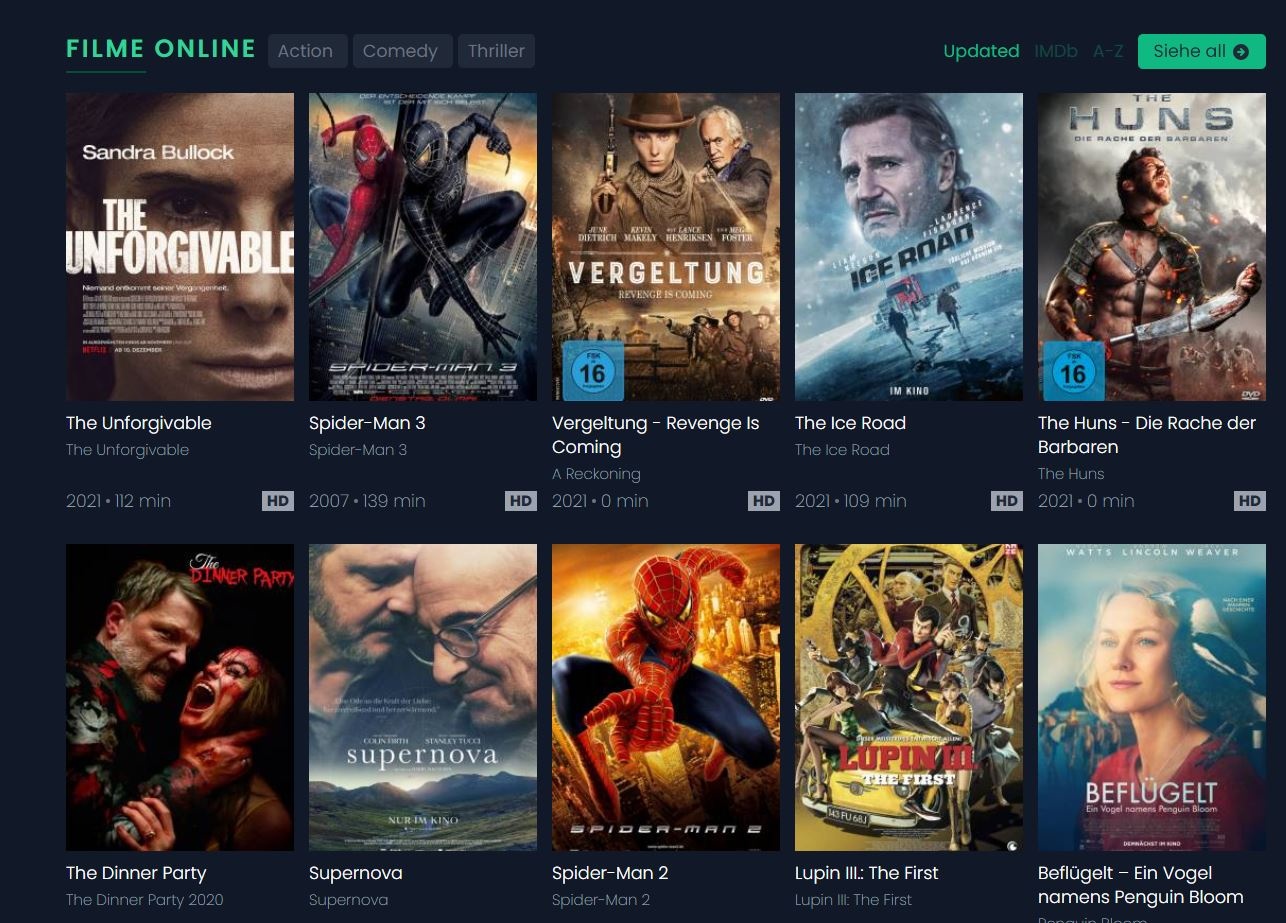1286x923 pixels.
Task: Open the black-suit Spider-Man 3 poster
Action: point(423,247)
